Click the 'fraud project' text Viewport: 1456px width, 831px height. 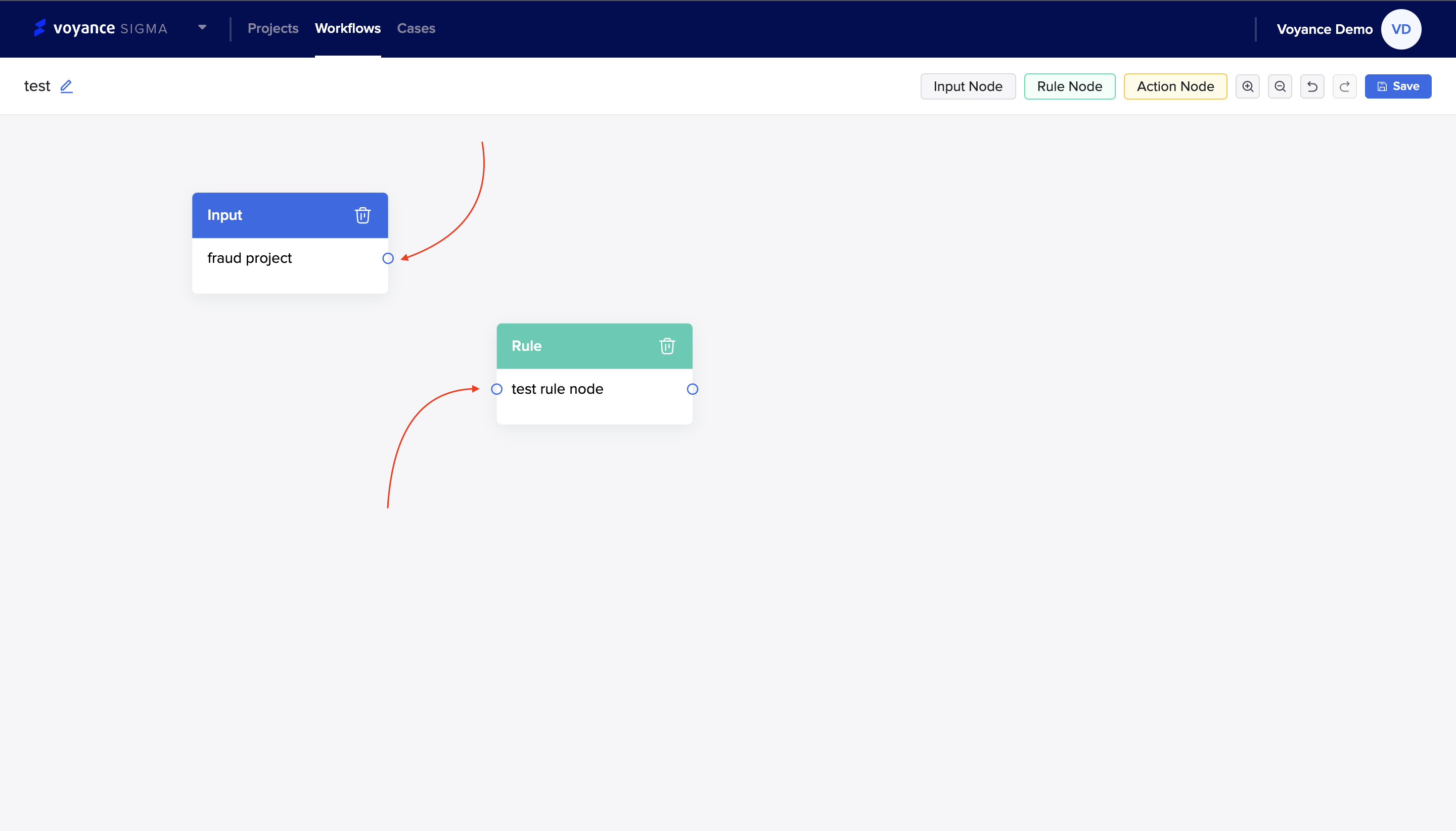tap(249, 258)
